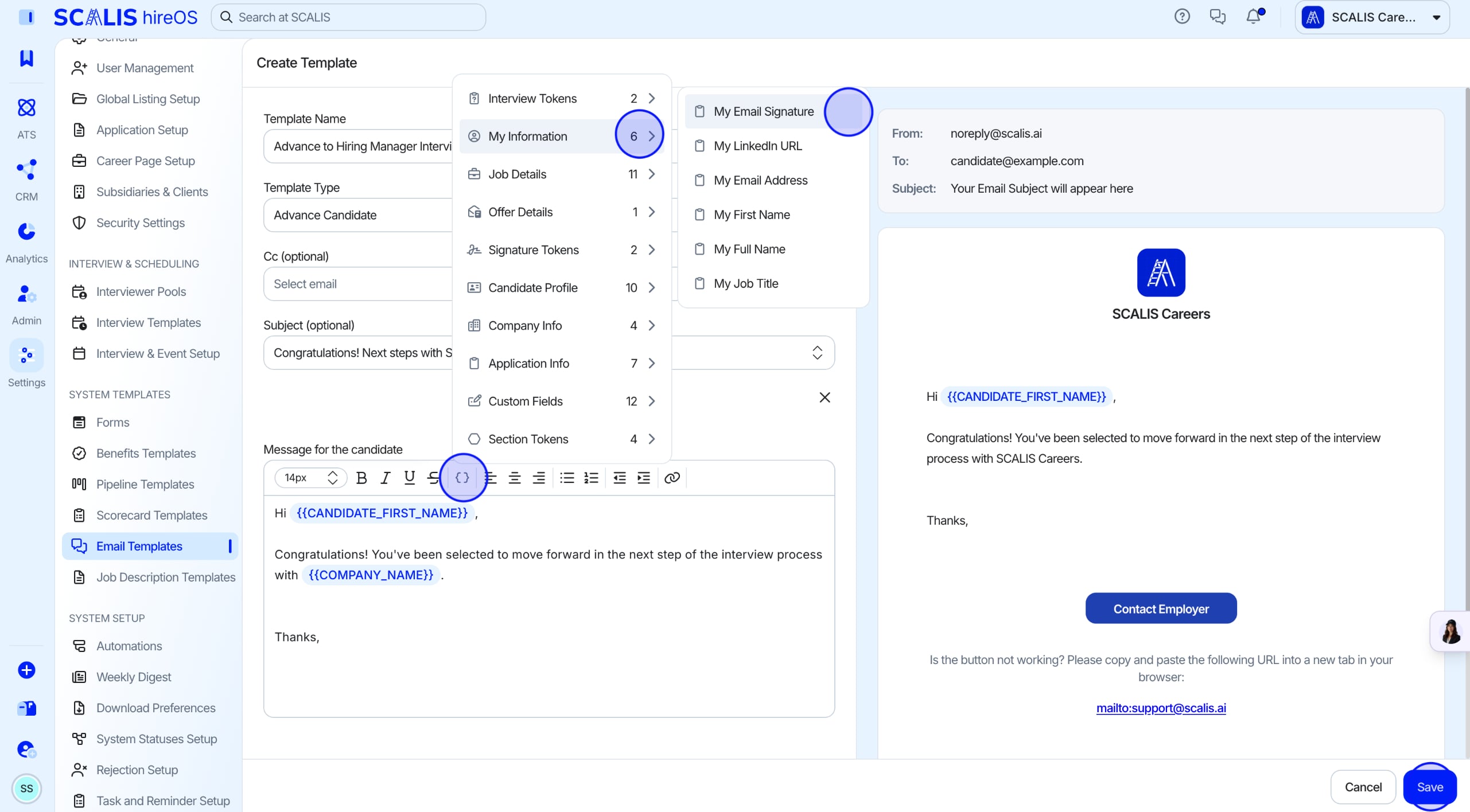Click the SCALIS hireOS logo
The image size is (1470, 812).
click(125, 17)
